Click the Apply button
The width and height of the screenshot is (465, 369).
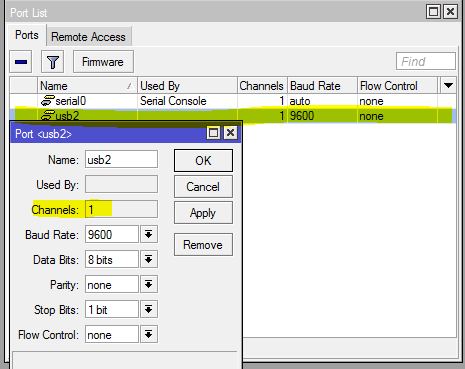[203, 213]
